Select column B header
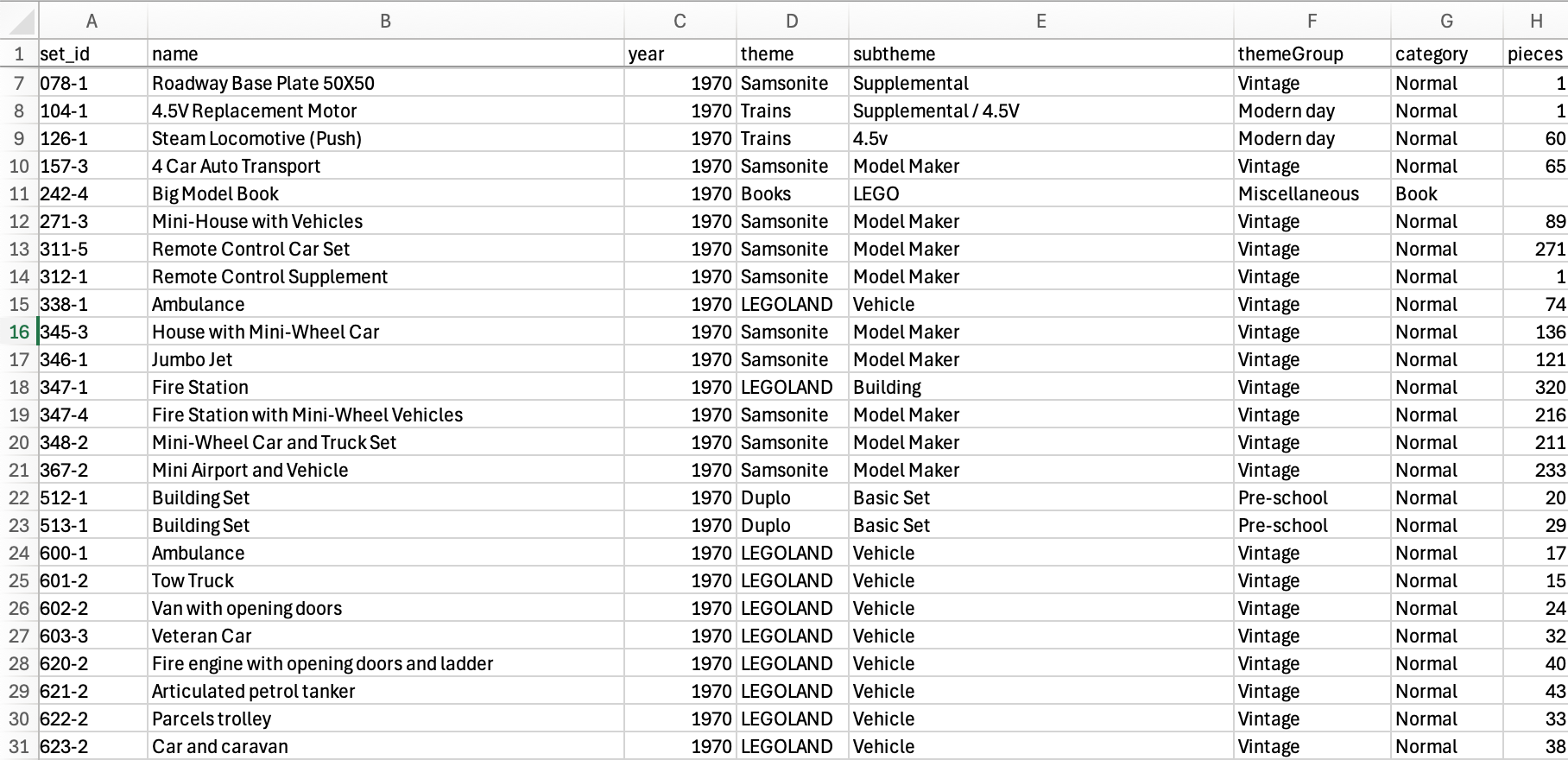 (x=386, y=21)
